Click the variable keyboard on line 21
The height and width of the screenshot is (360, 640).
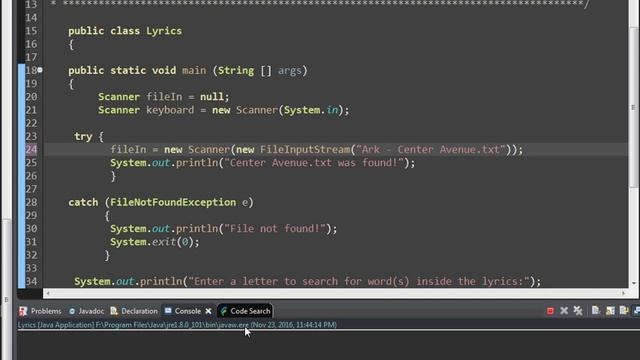(170, 110)
